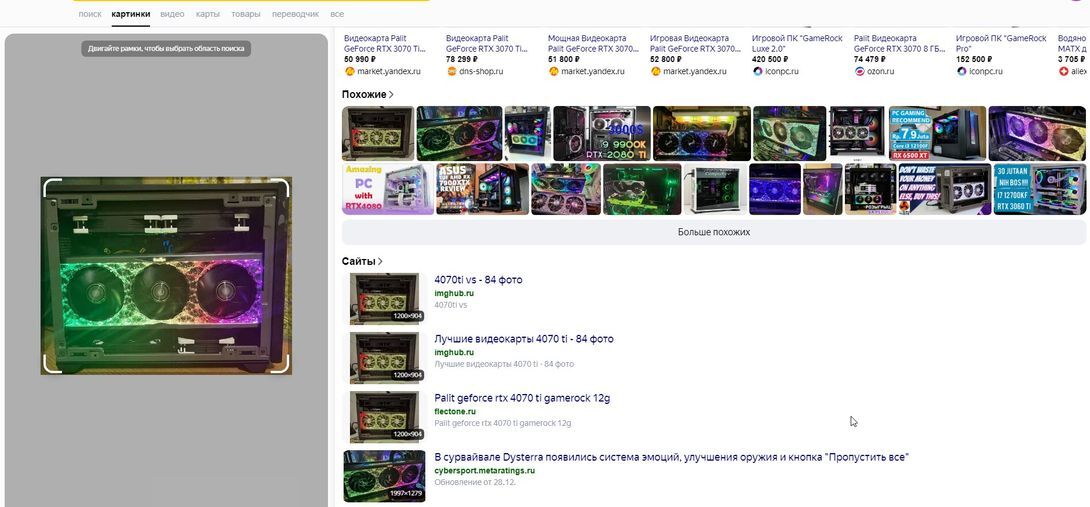1090x507 pixels.
Task: Click the iconpc.ru favicon under GameRock Pro
Action: point(962,72)
